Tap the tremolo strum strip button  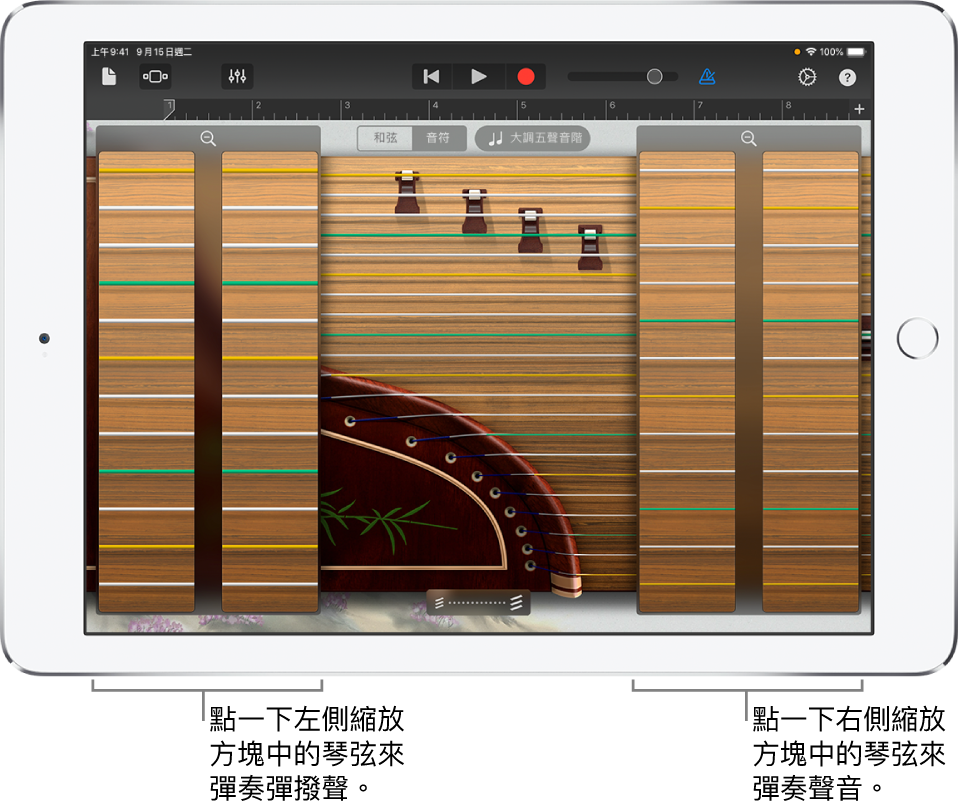pos(478,602)
